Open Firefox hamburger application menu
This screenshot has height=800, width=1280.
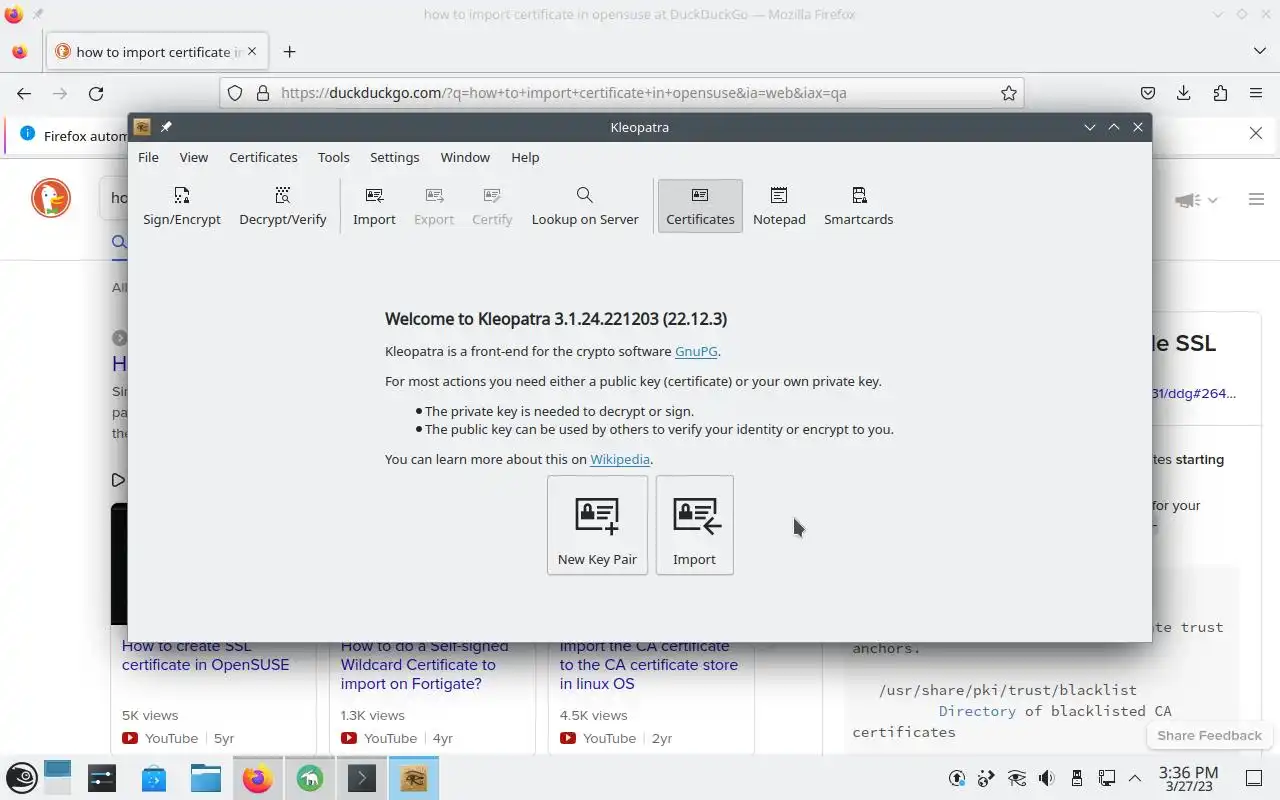[x=1256, y=93]
